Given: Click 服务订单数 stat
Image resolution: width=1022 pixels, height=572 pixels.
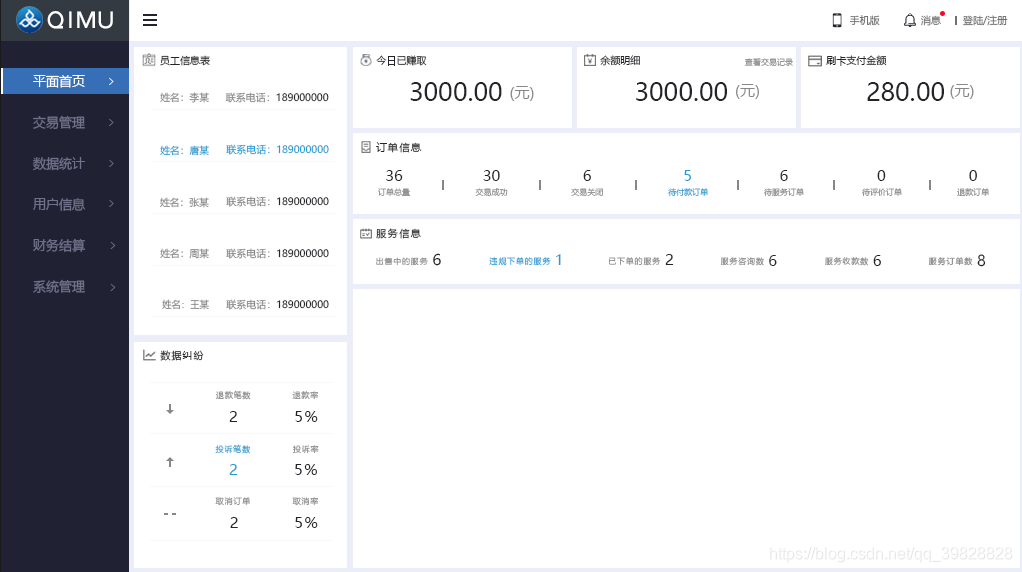Looking at the screenshot, I should pyautogui.click(x=957, y=261).
